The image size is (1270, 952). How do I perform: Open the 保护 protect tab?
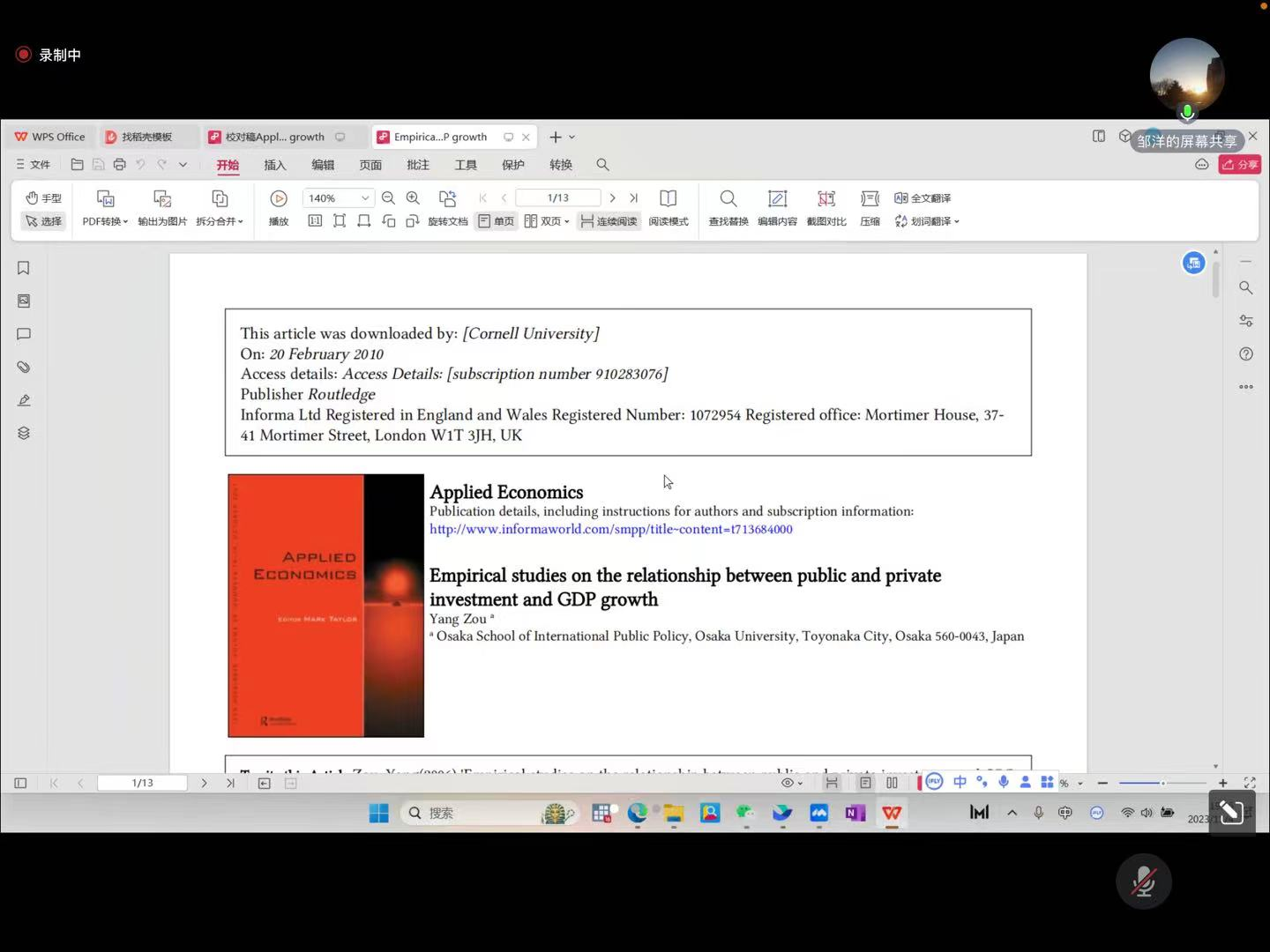point(513,165)
